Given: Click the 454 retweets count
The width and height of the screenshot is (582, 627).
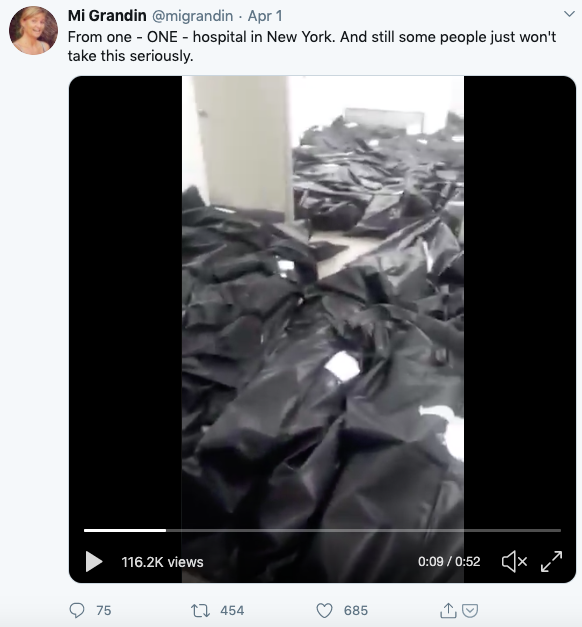Looking at the screenshot, I should tap(232, 611).
